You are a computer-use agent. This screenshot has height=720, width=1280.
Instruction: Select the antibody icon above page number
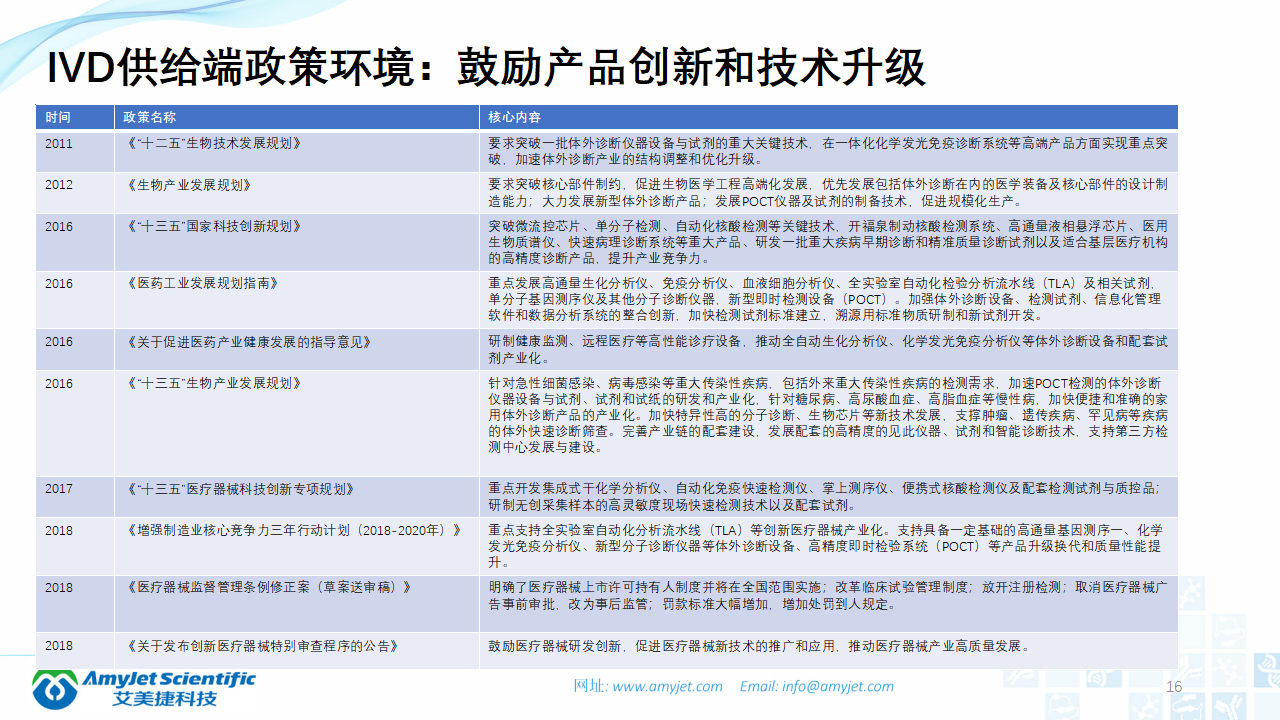[1189, 669]
